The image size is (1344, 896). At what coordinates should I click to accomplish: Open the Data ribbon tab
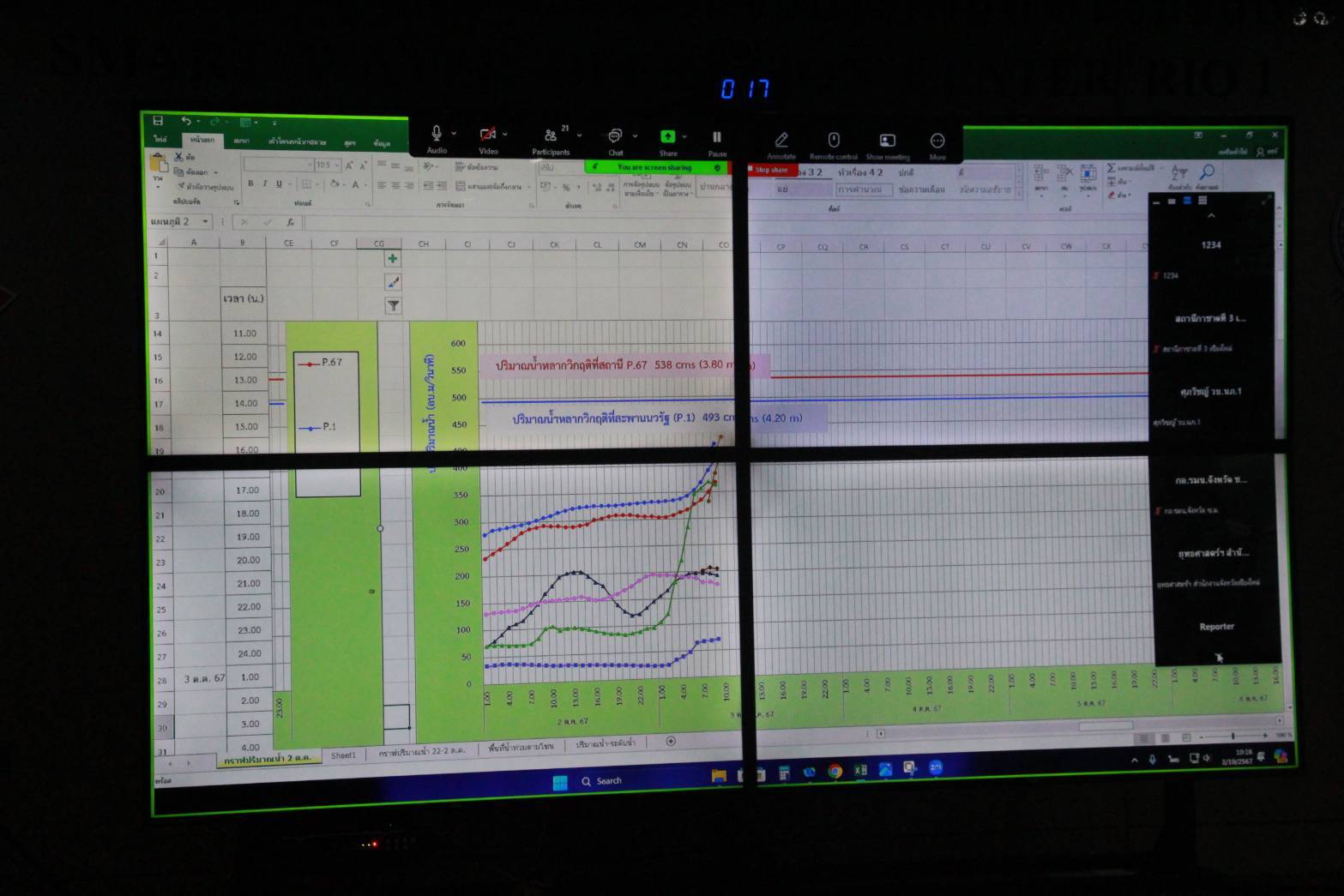point(382,143)
